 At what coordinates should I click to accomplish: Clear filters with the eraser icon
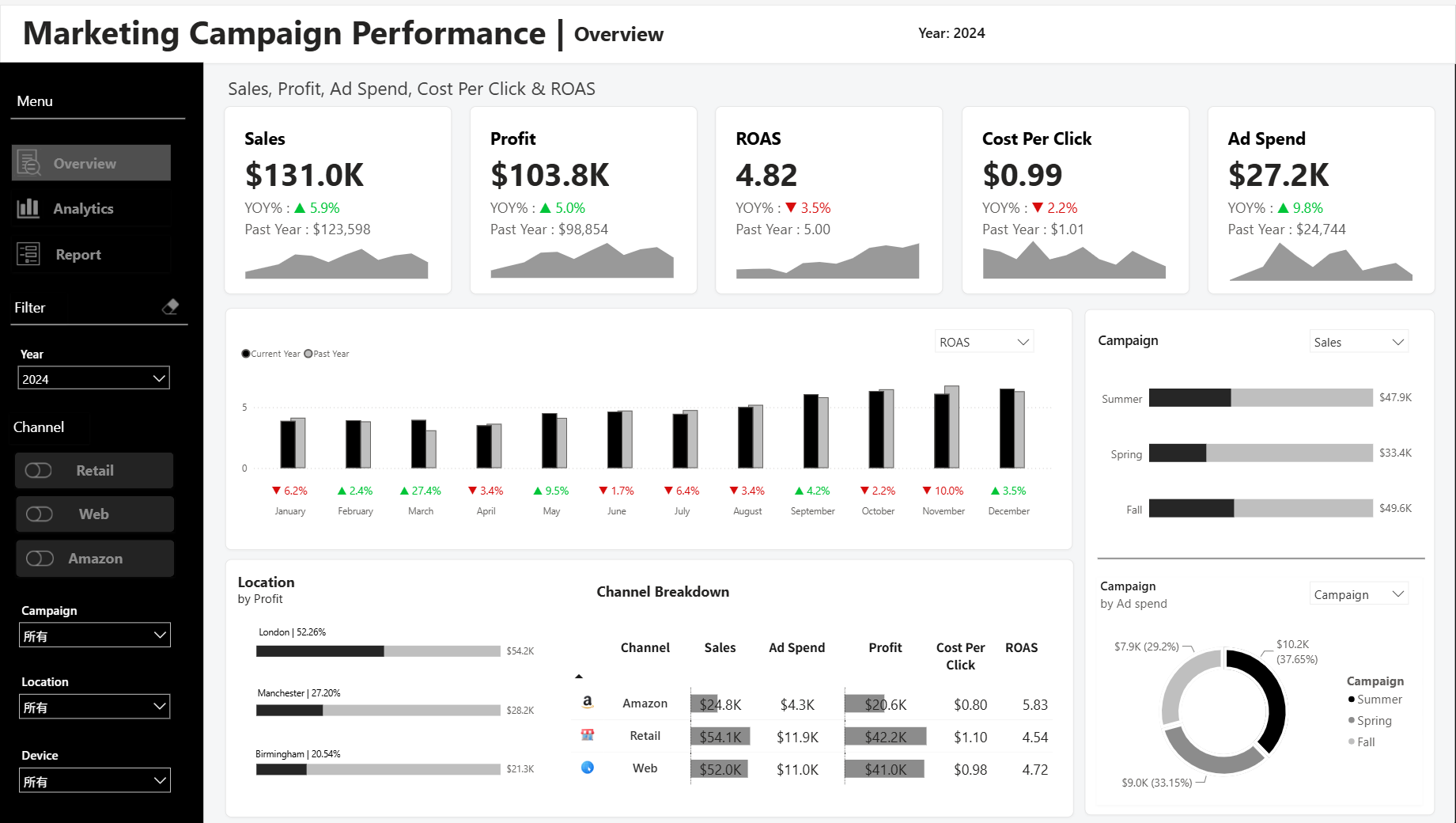point(170,306)
